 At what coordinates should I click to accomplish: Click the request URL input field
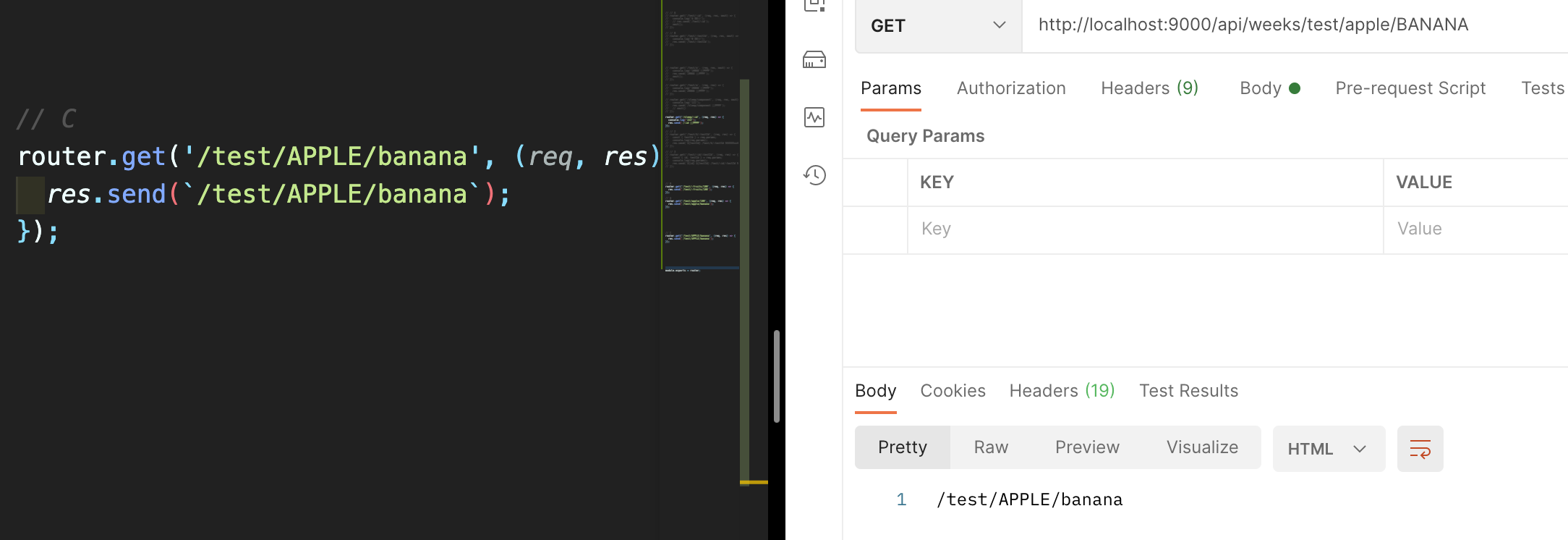[1295, 25]
